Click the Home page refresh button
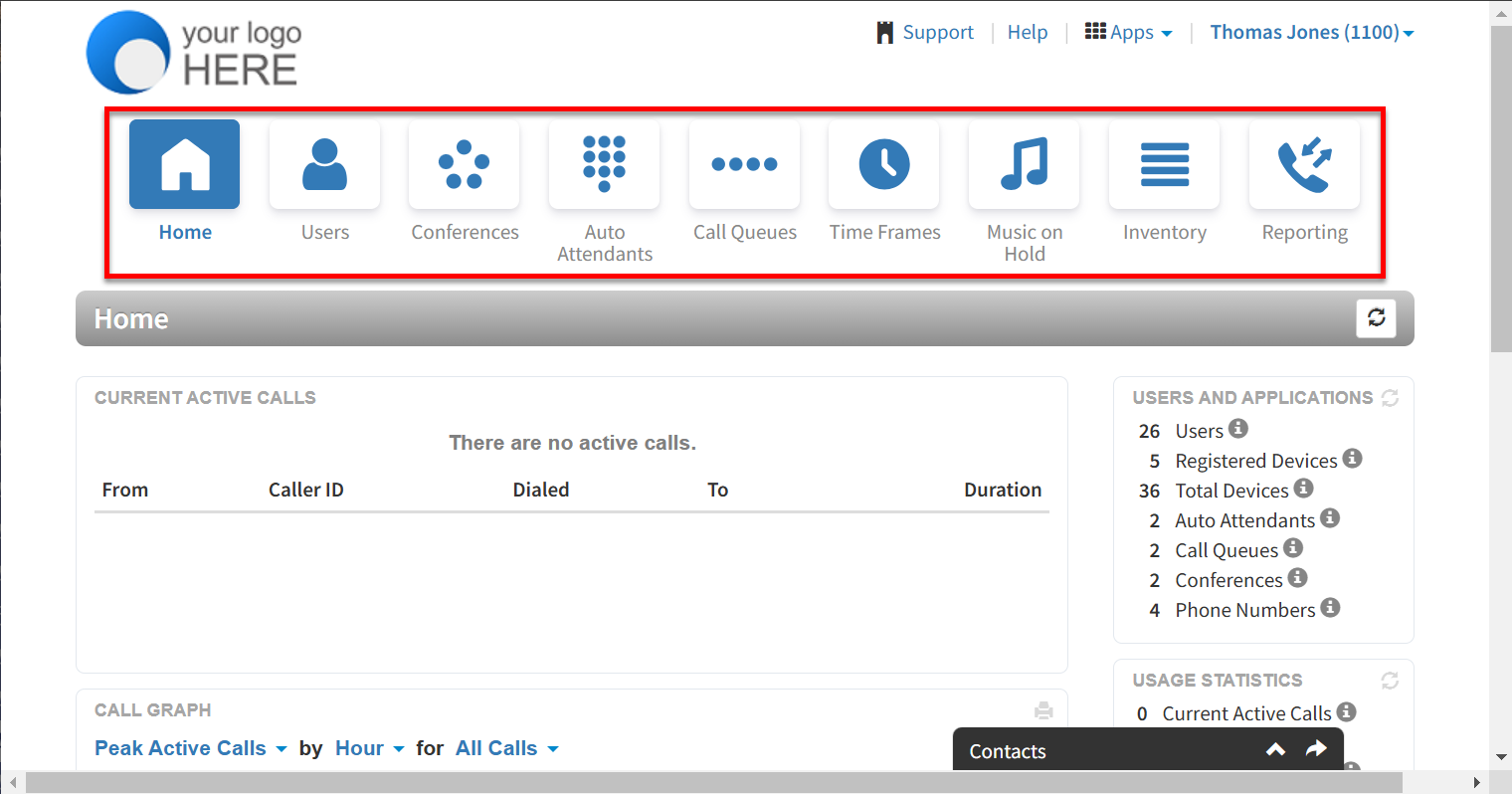 coord(1376,318)
